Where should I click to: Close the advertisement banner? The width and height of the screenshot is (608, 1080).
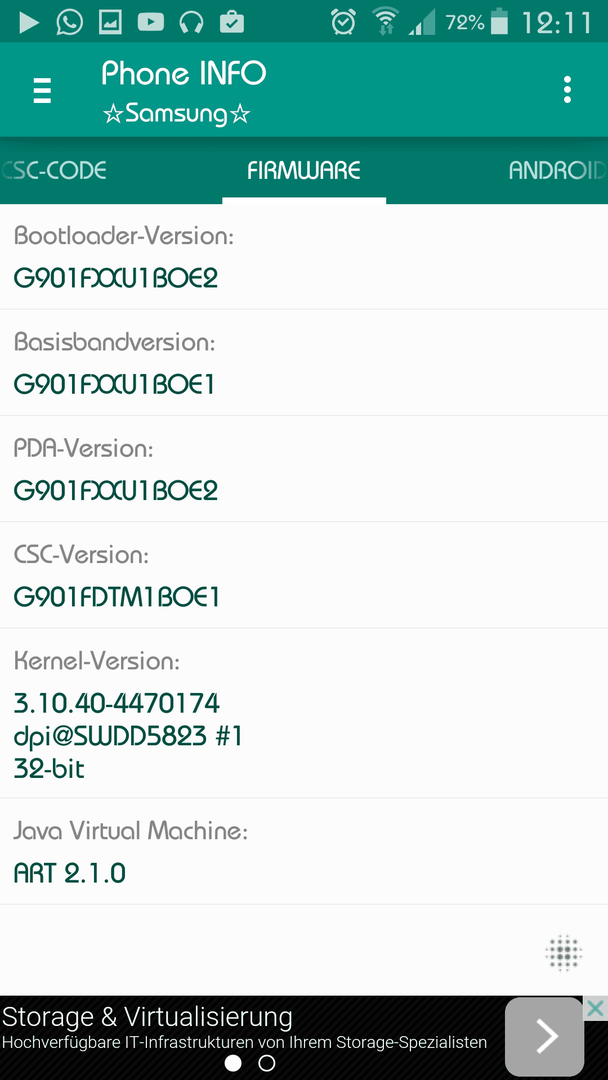pos(596,1009)
